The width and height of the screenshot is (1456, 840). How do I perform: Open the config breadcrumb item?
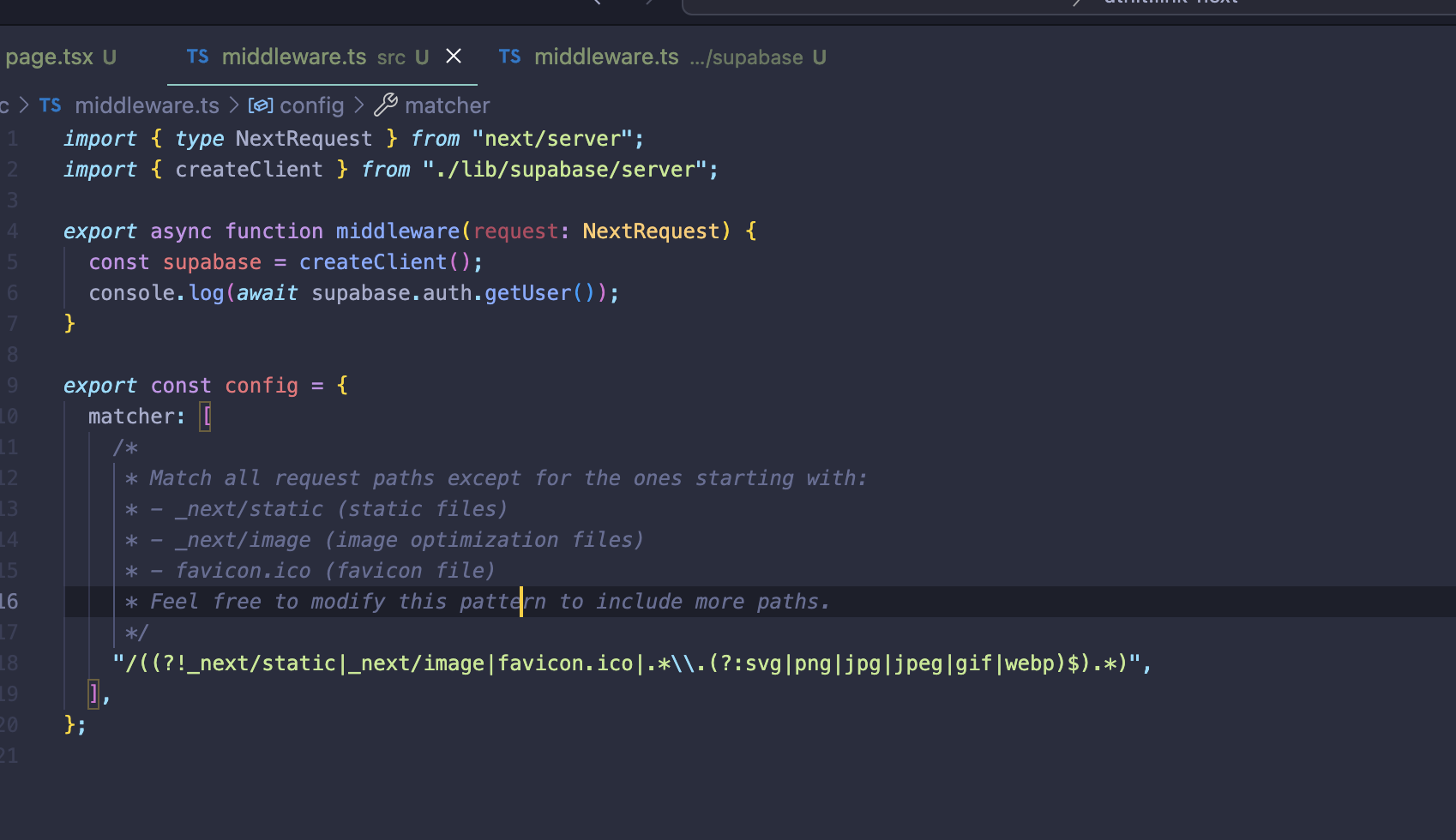tap(312, 105)
